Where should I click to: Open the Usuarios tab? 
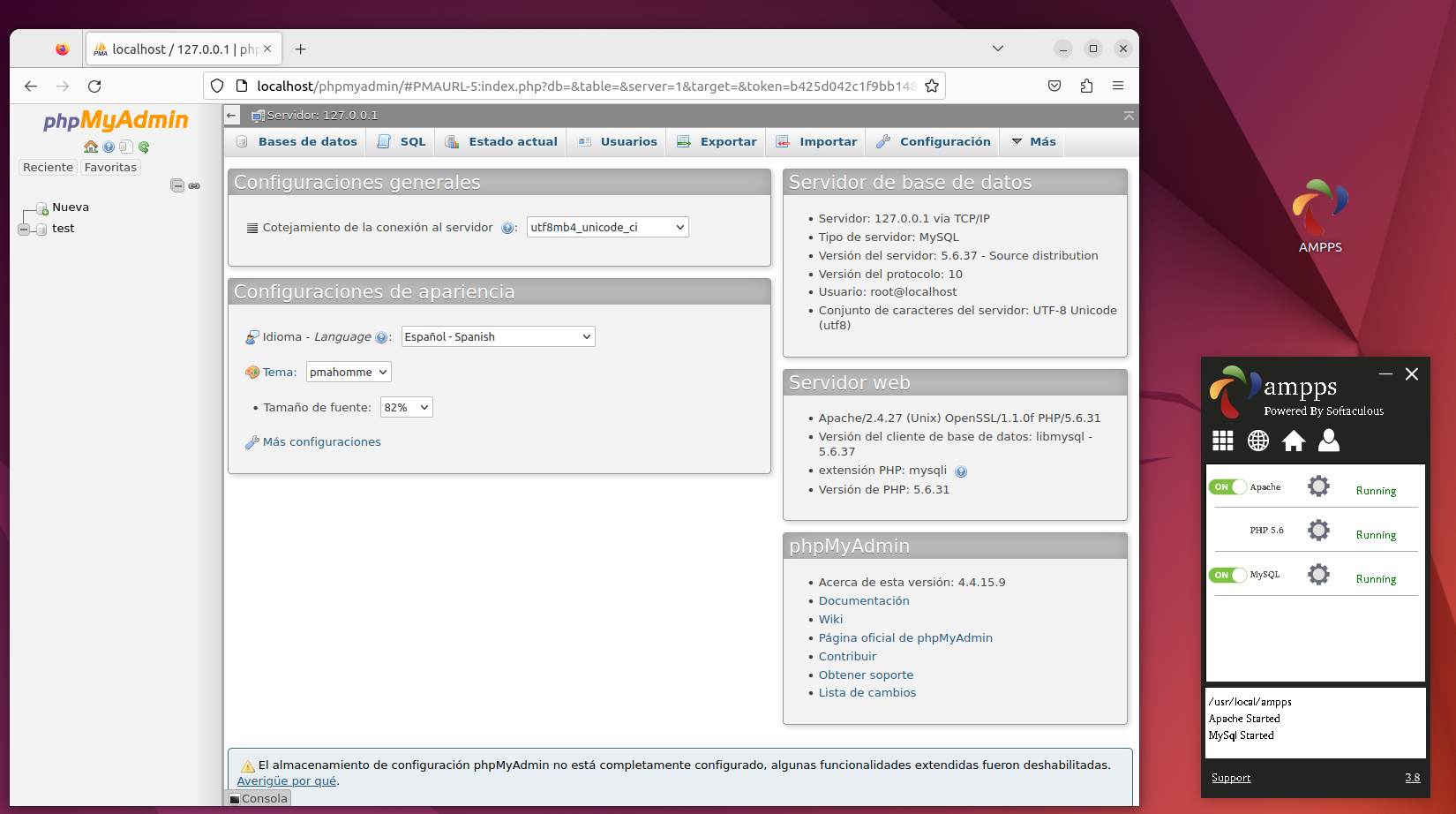(618, 141)
